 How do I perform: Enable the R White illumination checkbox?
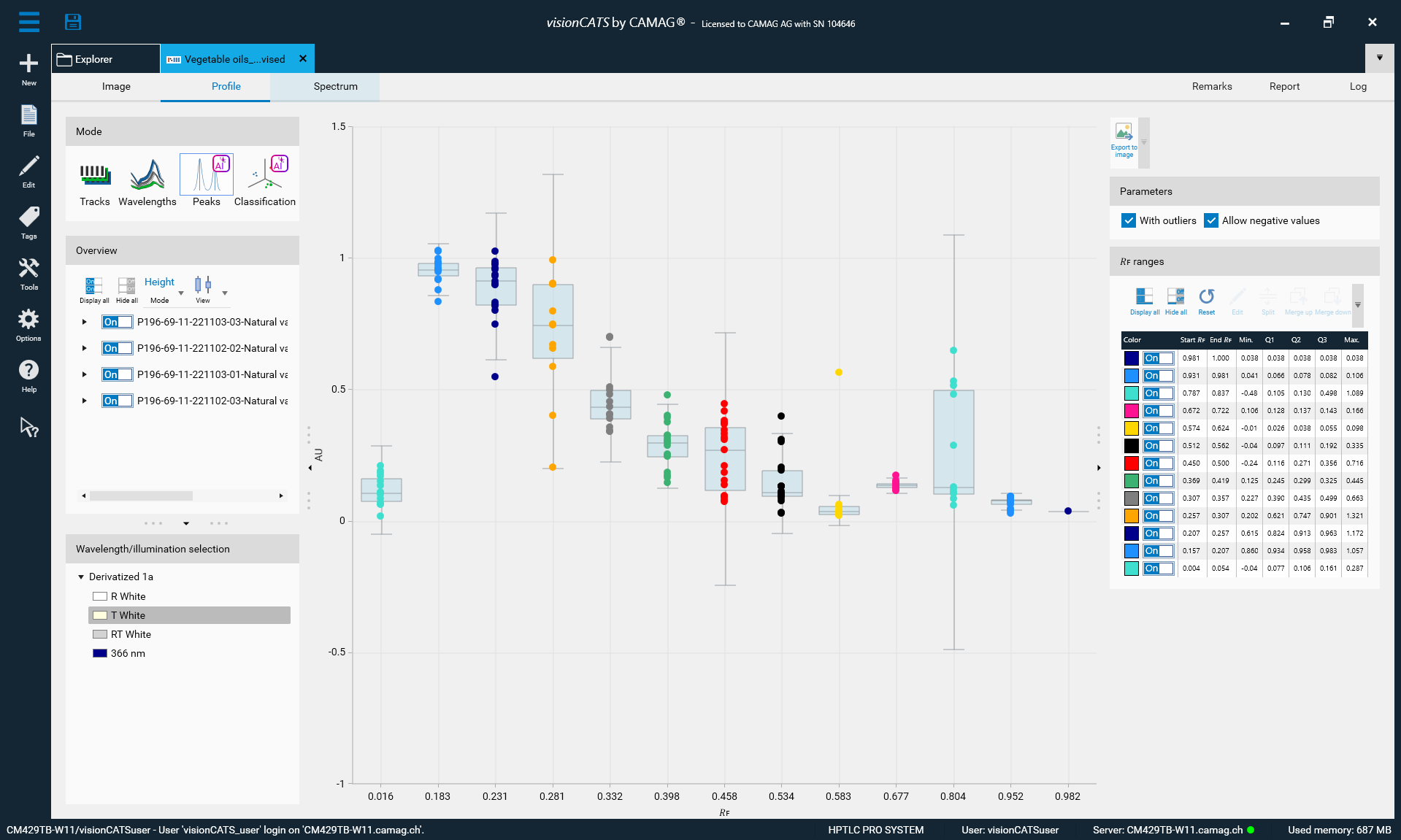(x=100, y=596)
